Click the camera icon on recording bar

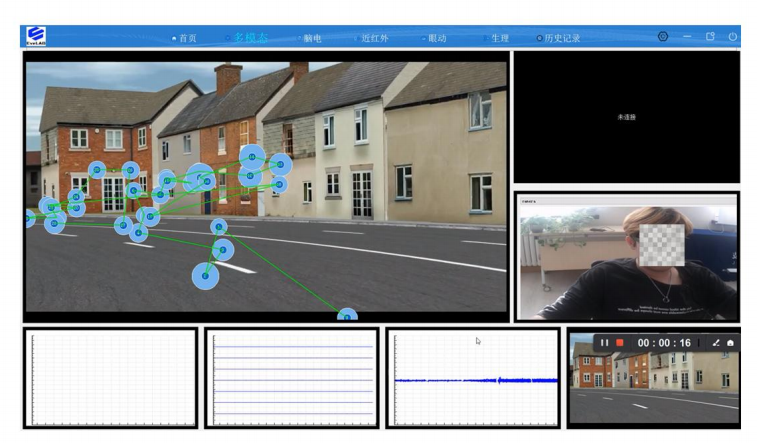pyautogui.click(x=731, y=343)
